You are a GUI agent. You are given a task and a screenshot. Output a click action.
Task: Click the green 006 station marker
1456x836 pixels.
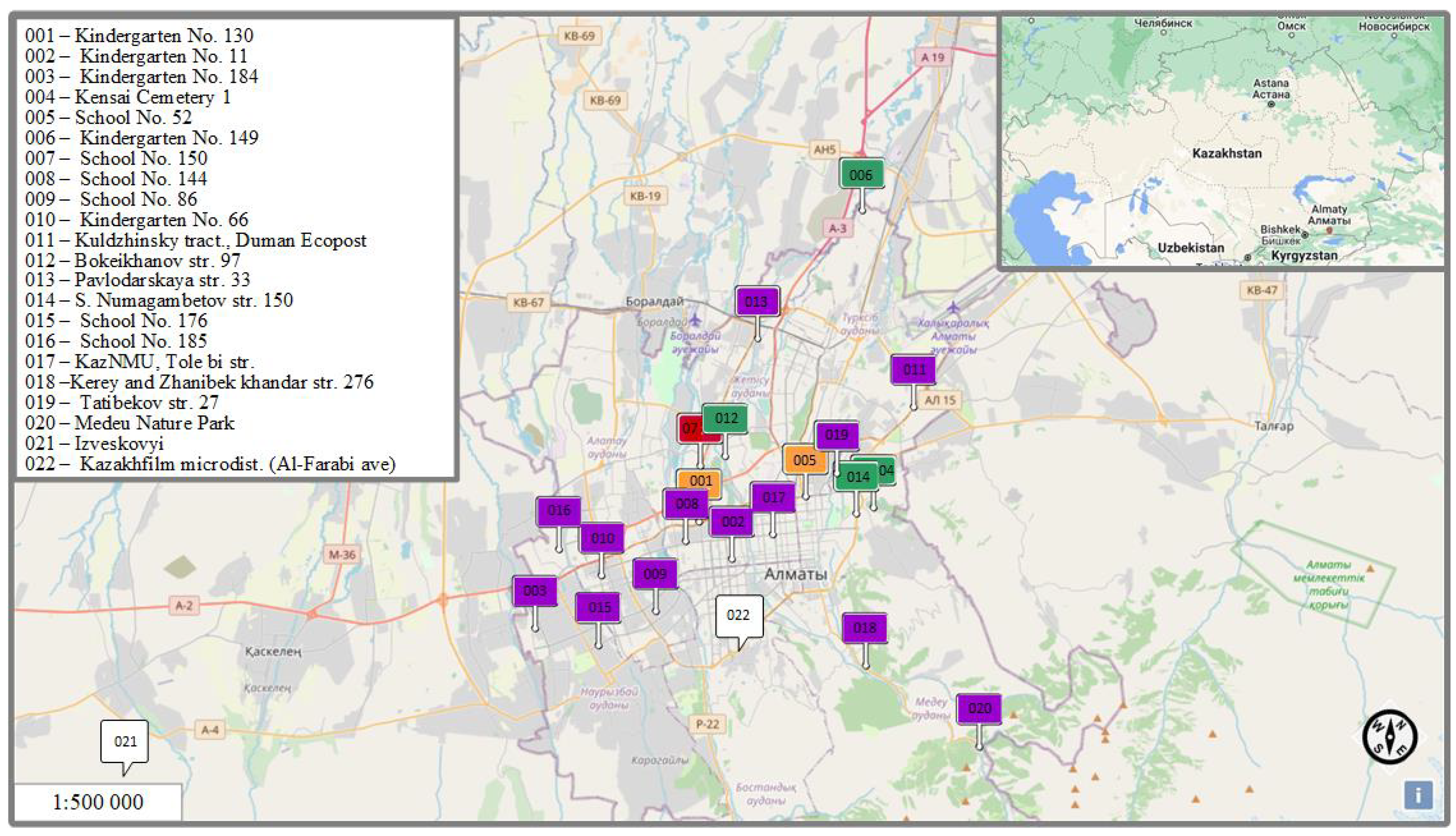point(860,174)
